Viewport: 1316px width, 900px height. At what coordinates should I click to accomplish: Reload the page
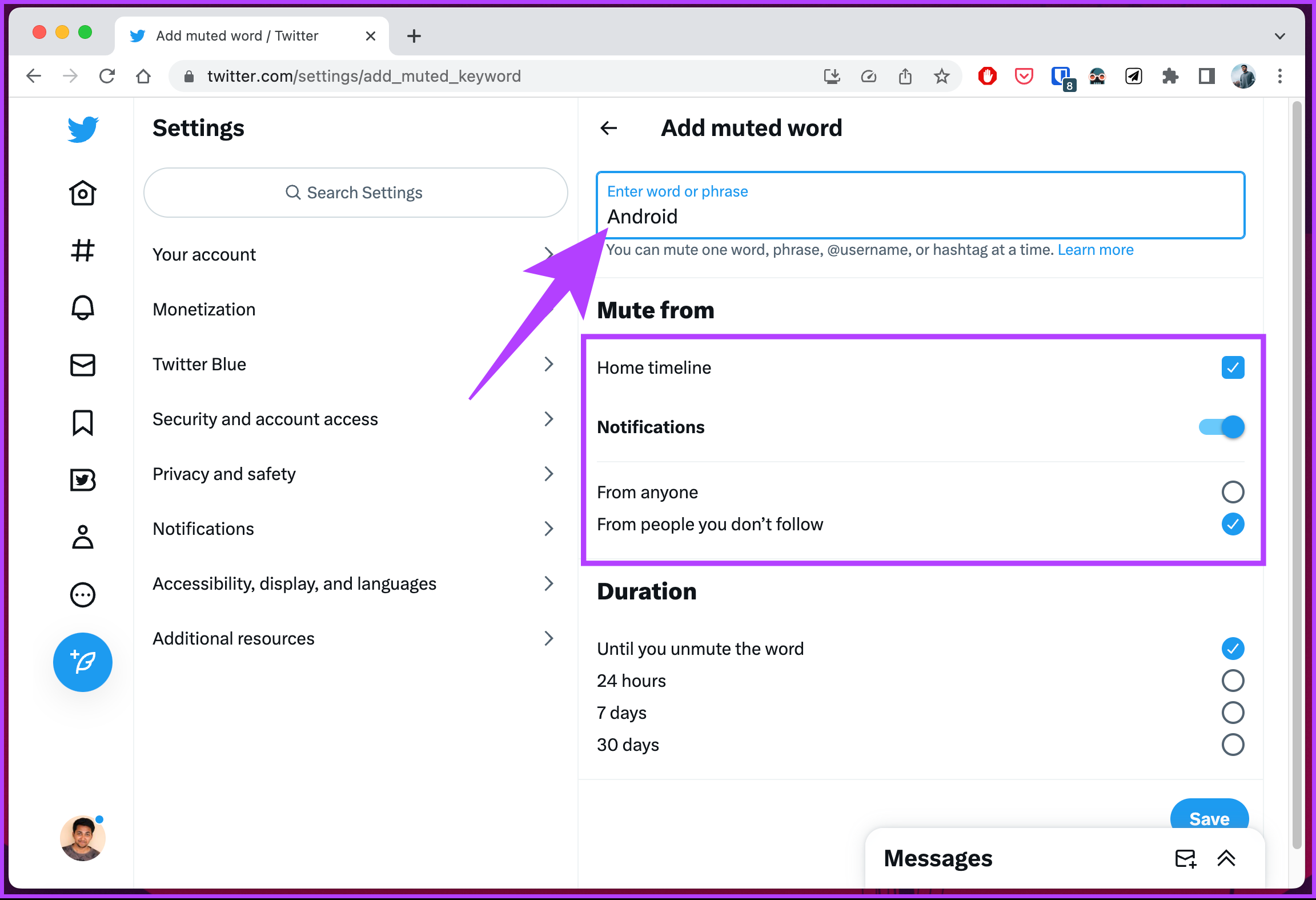107,76
